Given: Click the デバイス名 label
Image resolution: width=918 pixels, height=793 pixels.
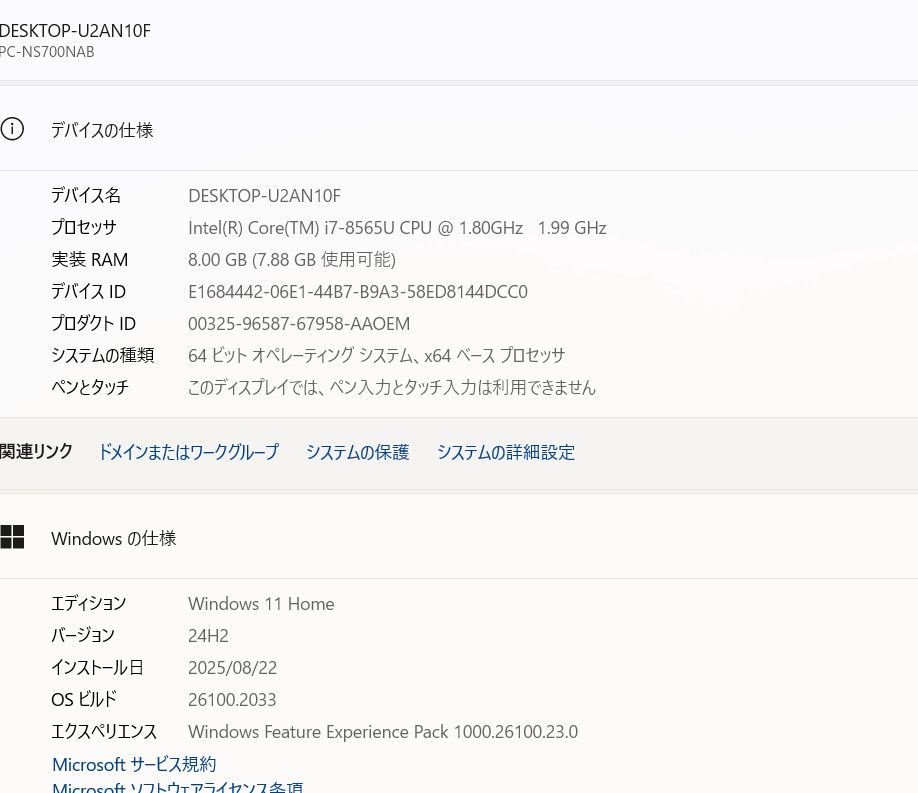Looking at the screenshot, I should (86, 195).
